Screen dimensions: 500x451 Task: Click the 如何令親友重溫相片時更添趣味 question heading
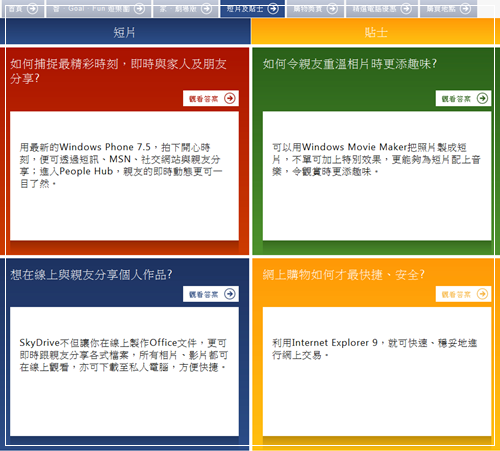click(350, 64)
